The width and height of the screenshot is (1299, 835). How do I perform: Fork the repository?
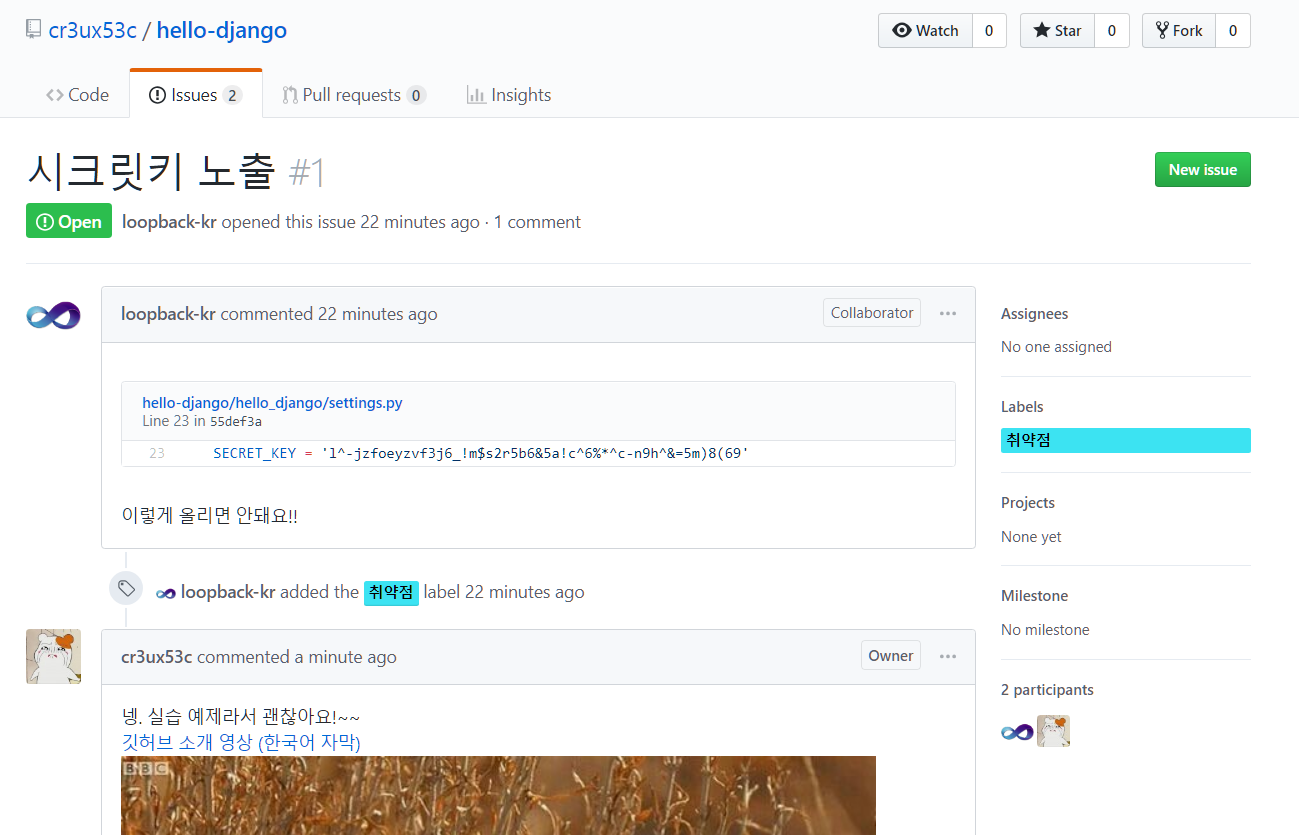pyautogui.click(x=1179, y=31)
